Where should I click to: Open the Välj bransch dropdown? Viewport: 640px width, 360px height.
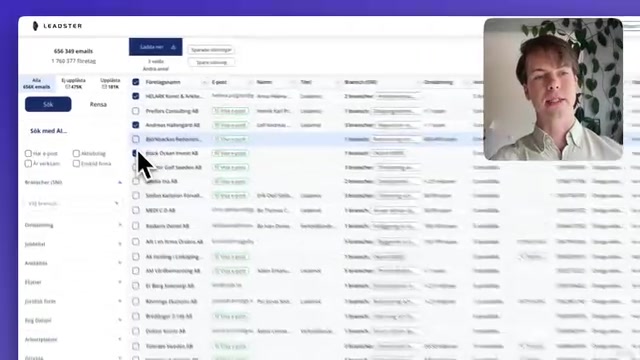click(73, 203)
